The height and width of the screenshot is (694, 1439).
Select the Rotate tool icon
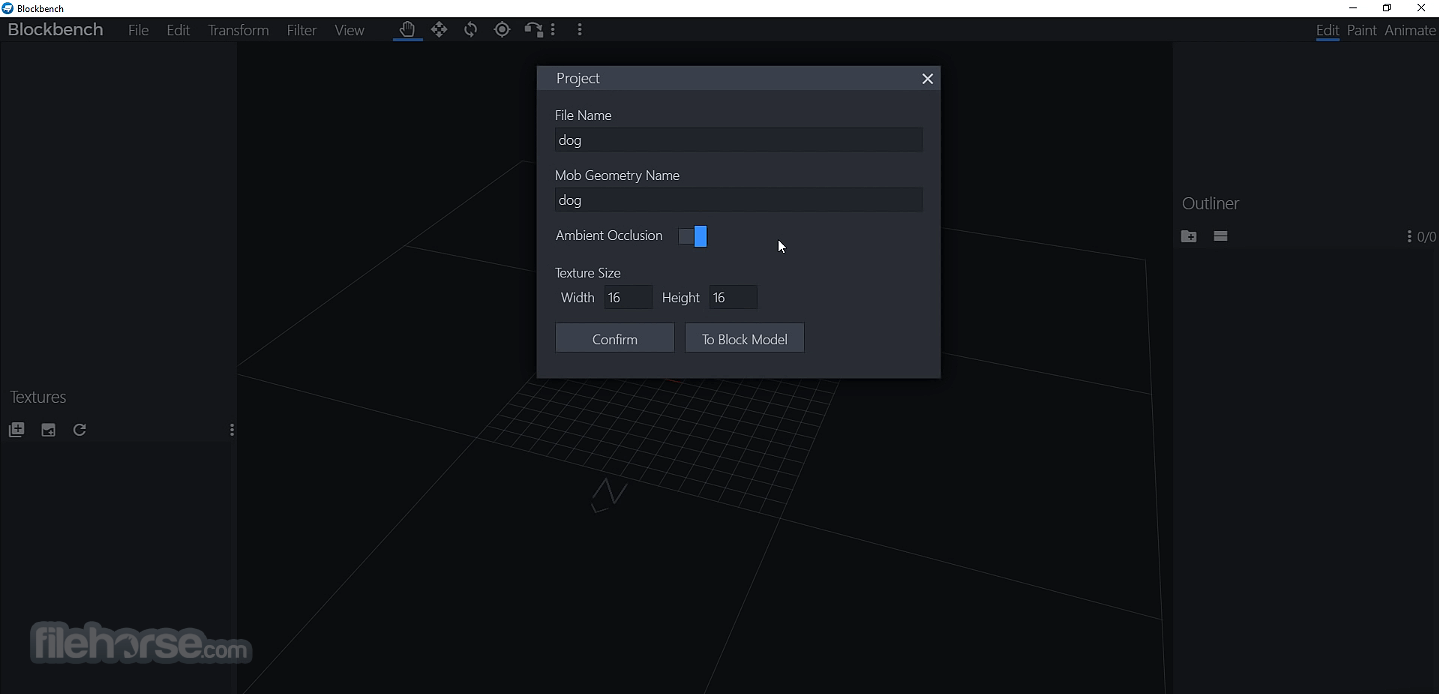471,30
